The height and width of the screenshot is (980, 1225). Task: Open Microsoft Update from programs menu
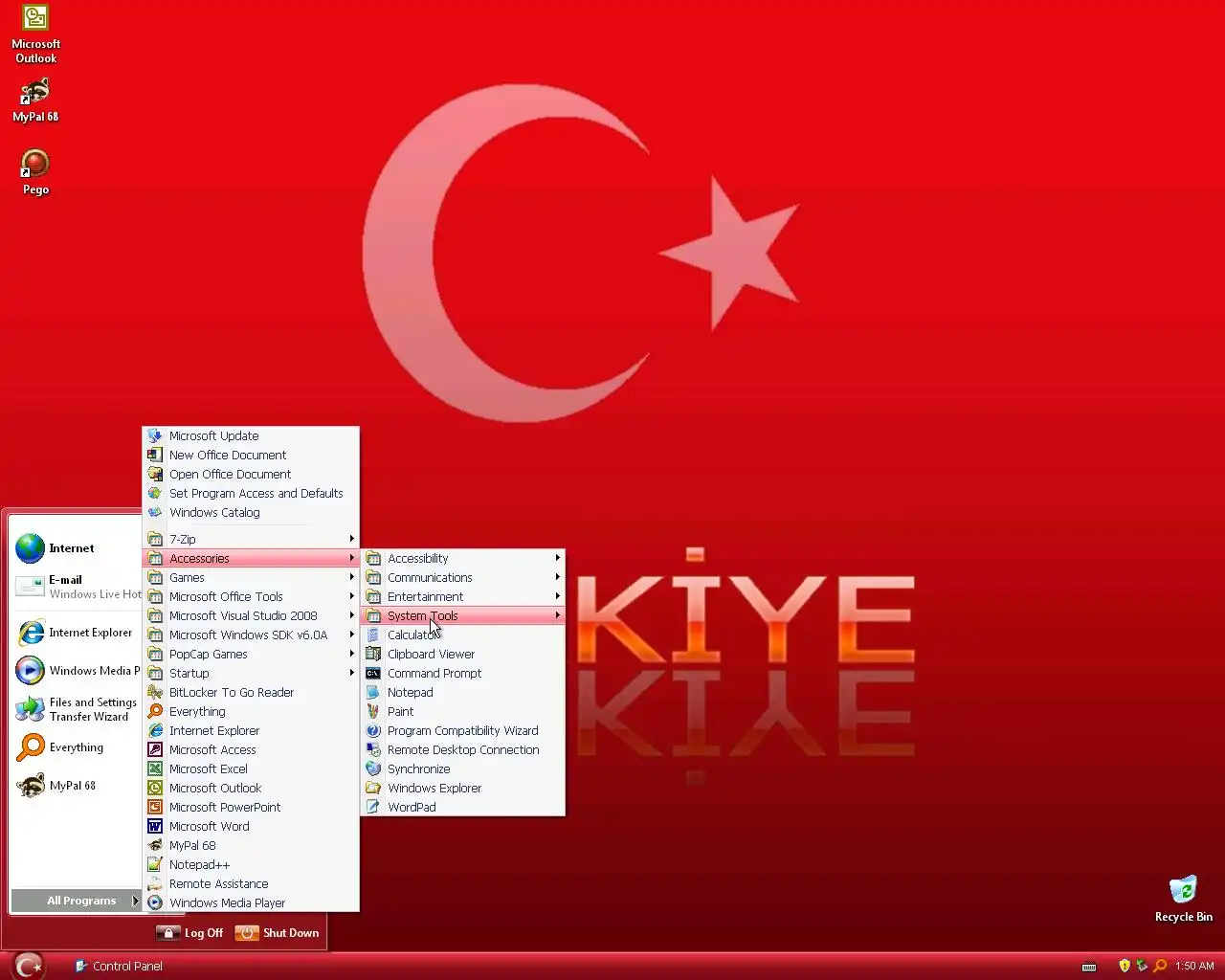pos(251,435)
